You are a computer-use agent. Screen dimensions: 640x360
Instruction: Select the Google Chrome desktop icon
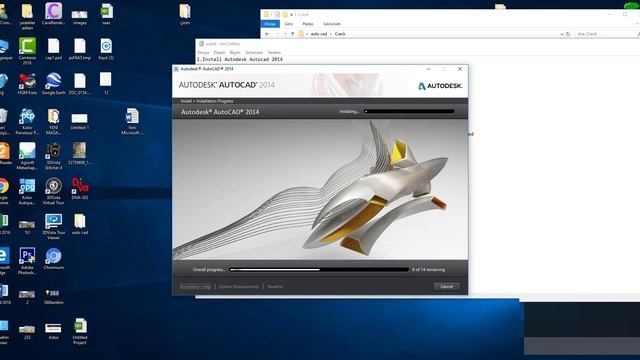[x=4, y=191]
